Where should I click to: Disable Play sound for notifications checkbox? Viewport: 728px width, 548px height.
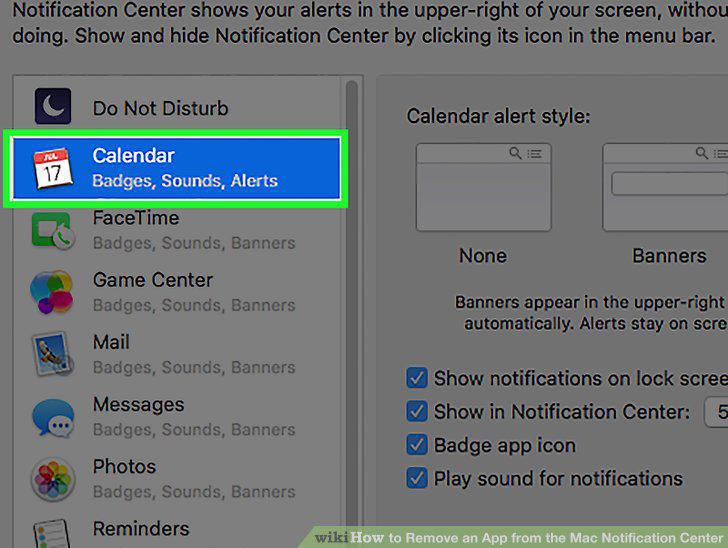[417, 478]
